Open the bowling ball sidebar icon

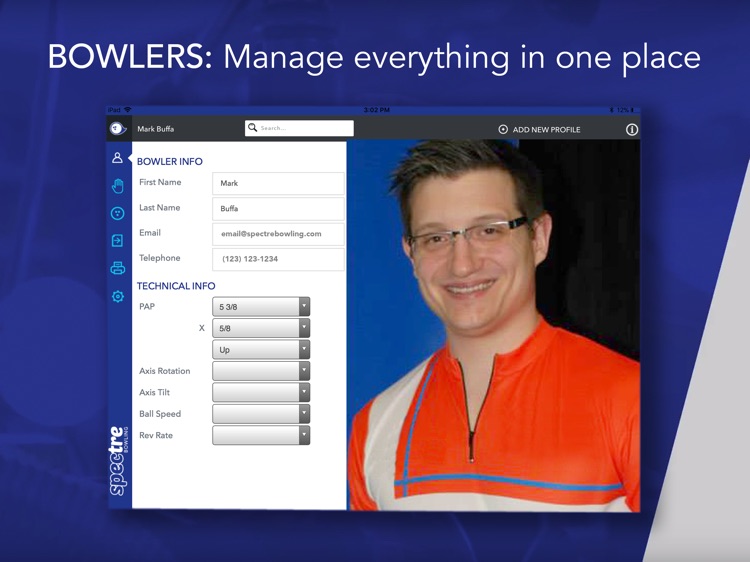coord(118,213)
